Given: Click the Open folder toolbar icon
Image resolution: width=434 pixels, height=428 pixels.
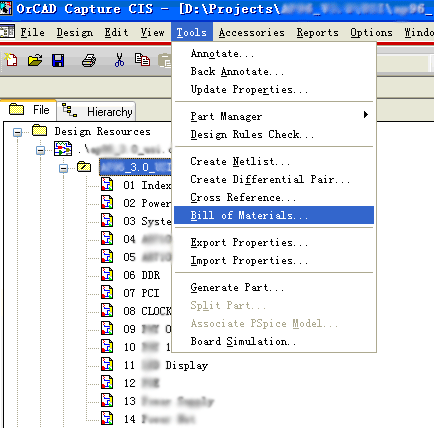Looking at the screenshot, I should (35, 60).
